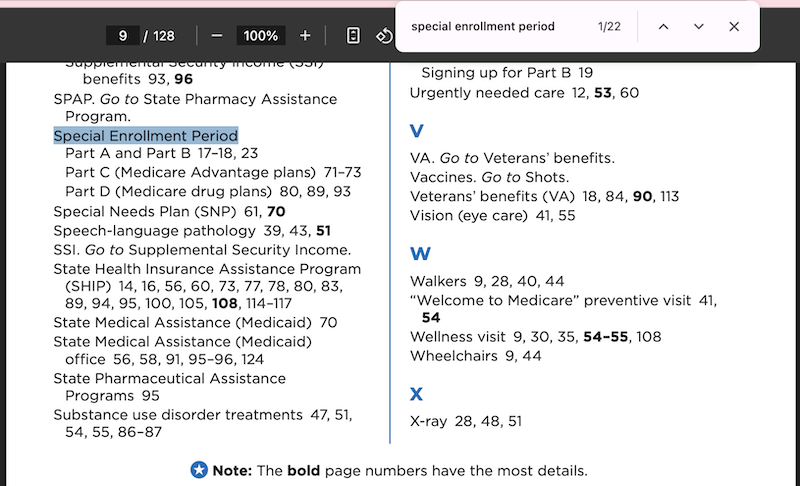Click the fit to page icon
800x486 pixels.
pos(353,36)
